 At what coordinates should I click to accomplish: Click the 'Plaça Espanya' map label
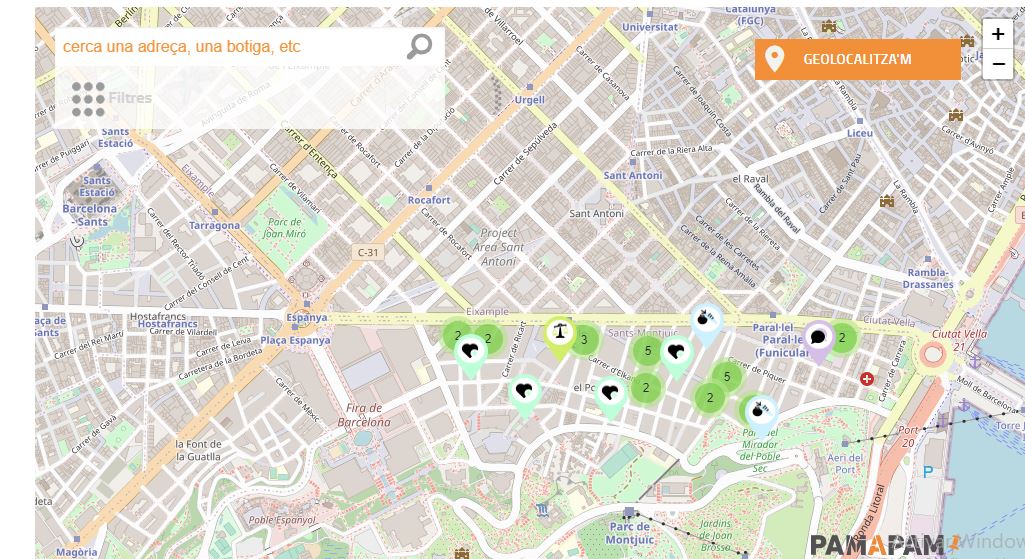(295, 341)
